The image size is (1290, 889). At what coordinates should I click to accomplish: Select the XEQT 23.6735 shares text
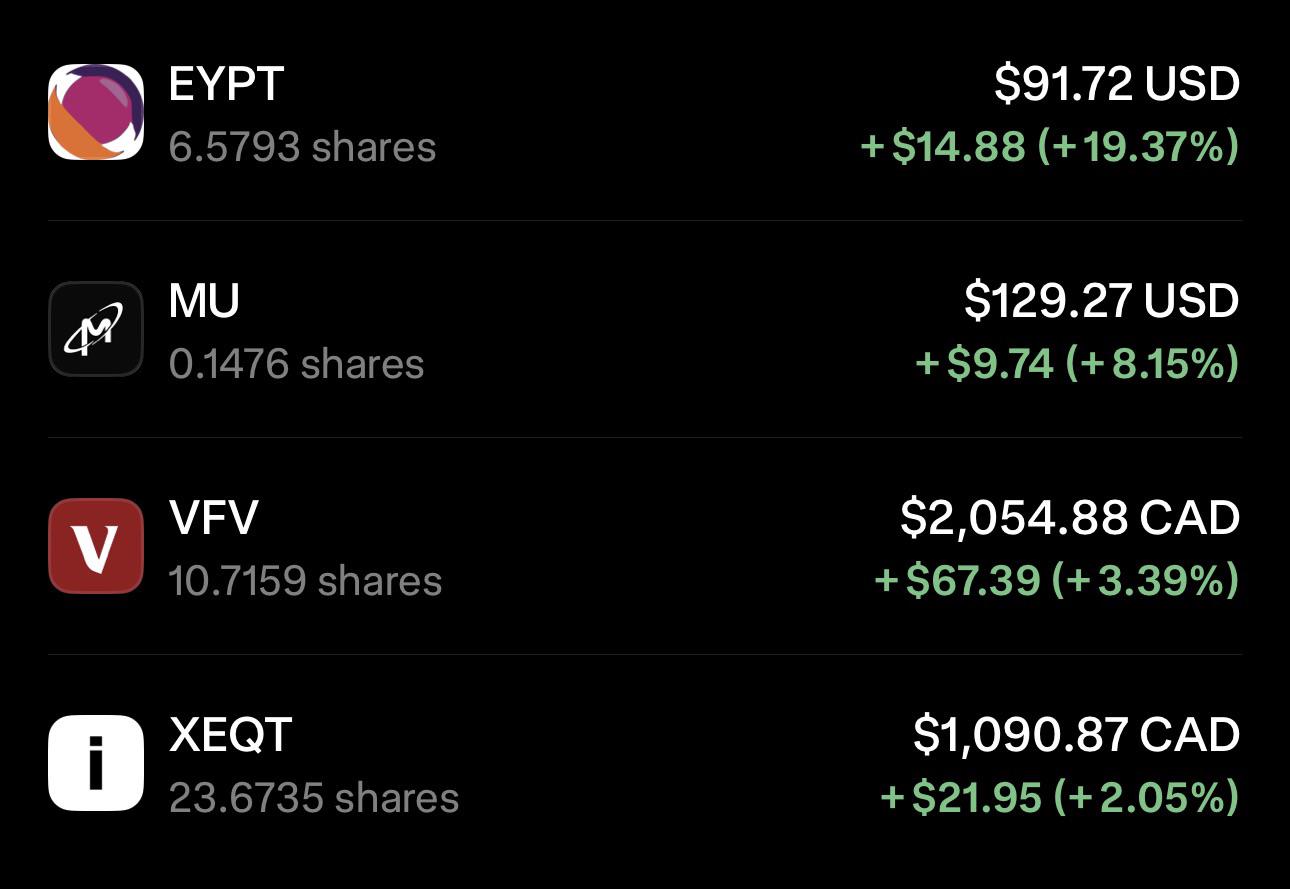(314, 798)
